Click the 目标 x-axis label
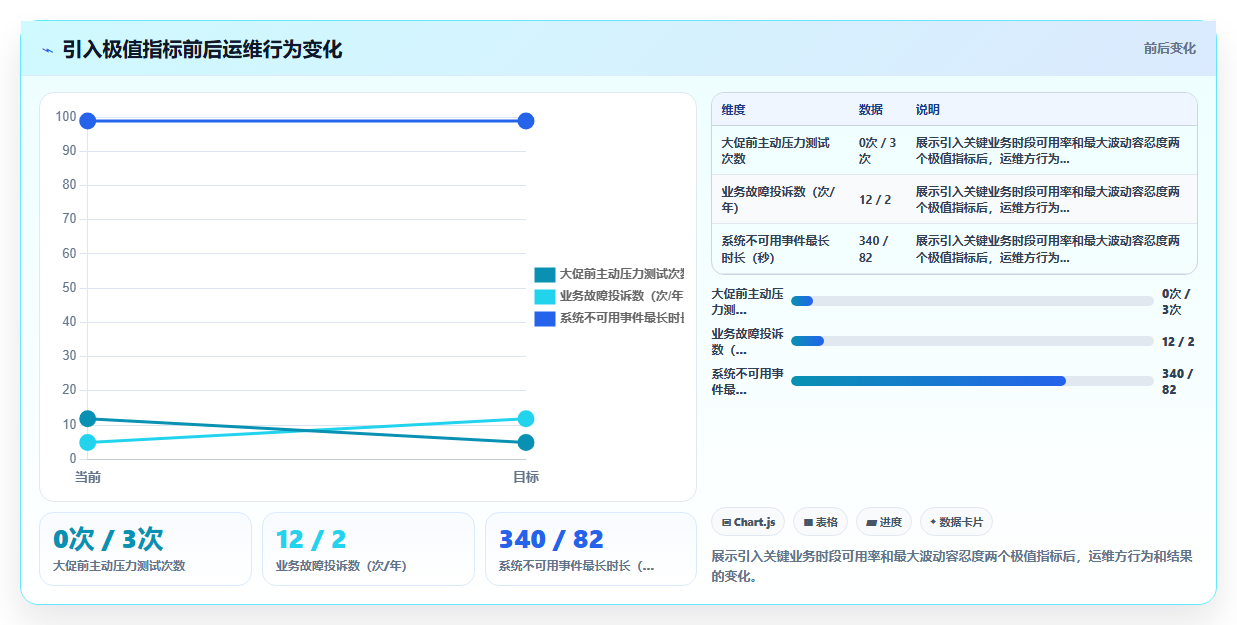1237x625 pixels. (x=526, y=477)
